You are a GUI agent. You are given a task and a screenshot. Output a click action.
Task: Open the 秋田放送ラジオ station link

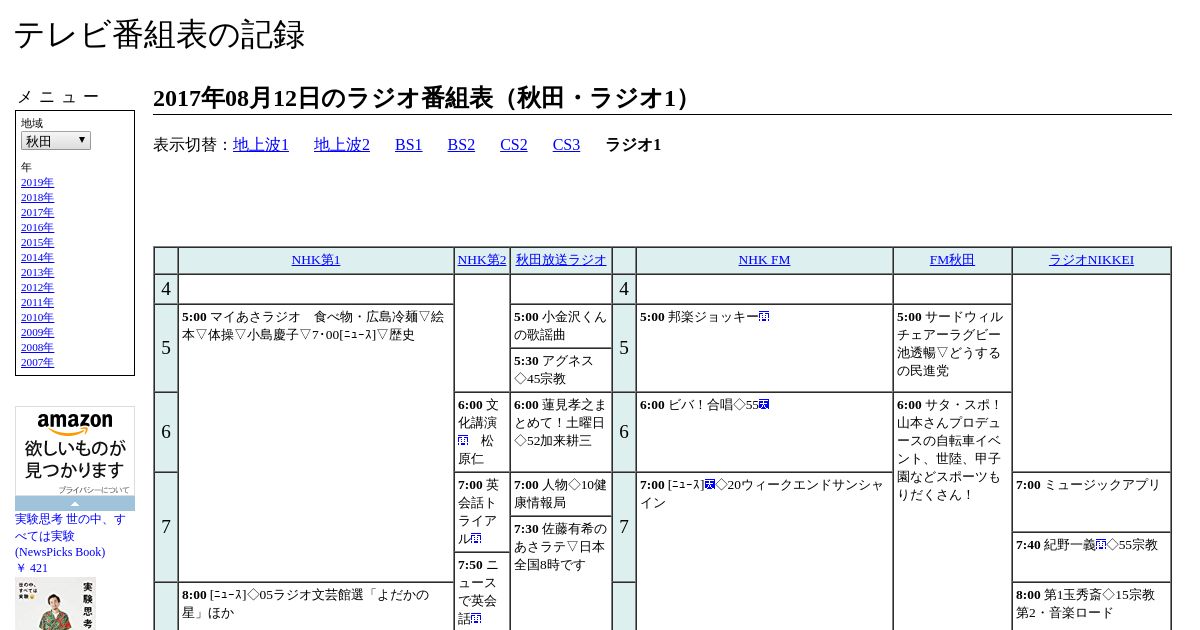(x=561, y=260)
